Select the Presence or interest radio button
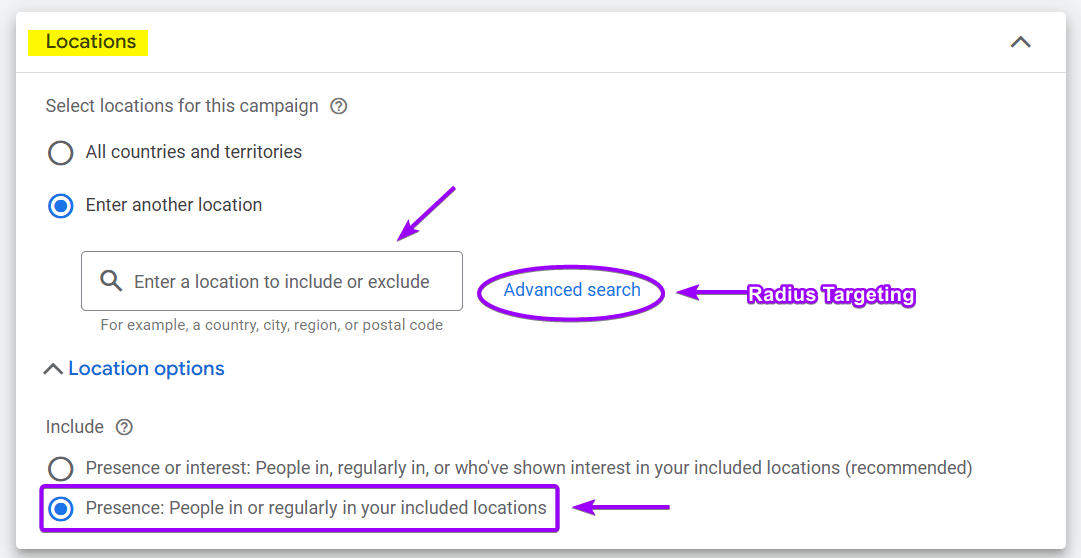 coord(61,468)
